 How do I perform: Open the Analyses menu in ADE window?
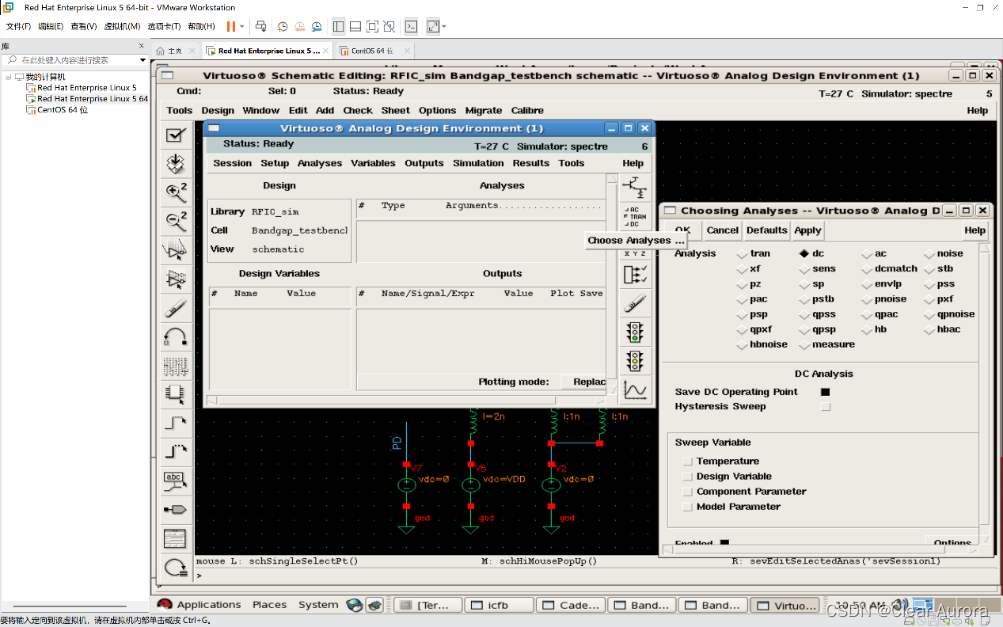[x=319, y=163]
